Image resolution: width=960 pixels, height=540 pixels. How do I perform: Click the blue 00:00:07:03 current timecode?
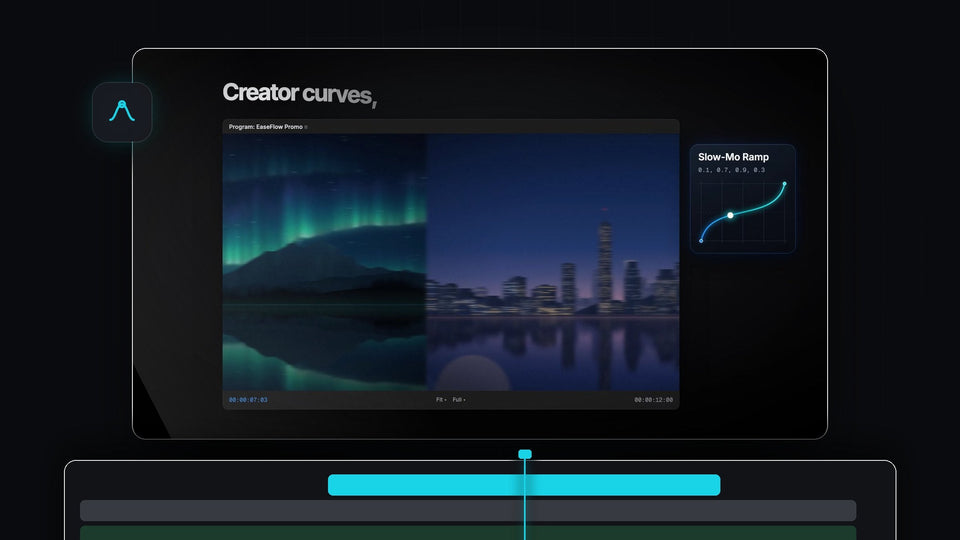coord(248,400)
